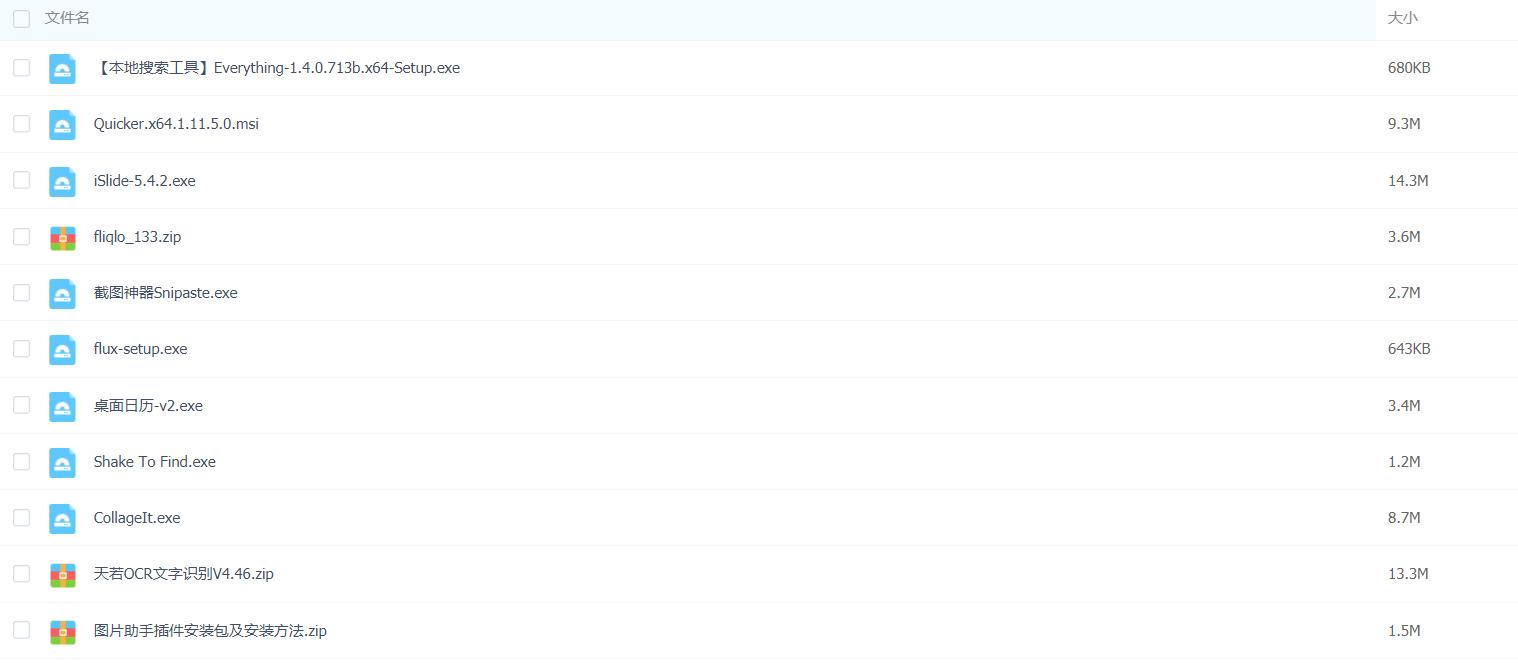Open the iSlide-5.4.2.exe file name
The width and height of the screenshot is (1518, 672).
pos(145,181)
